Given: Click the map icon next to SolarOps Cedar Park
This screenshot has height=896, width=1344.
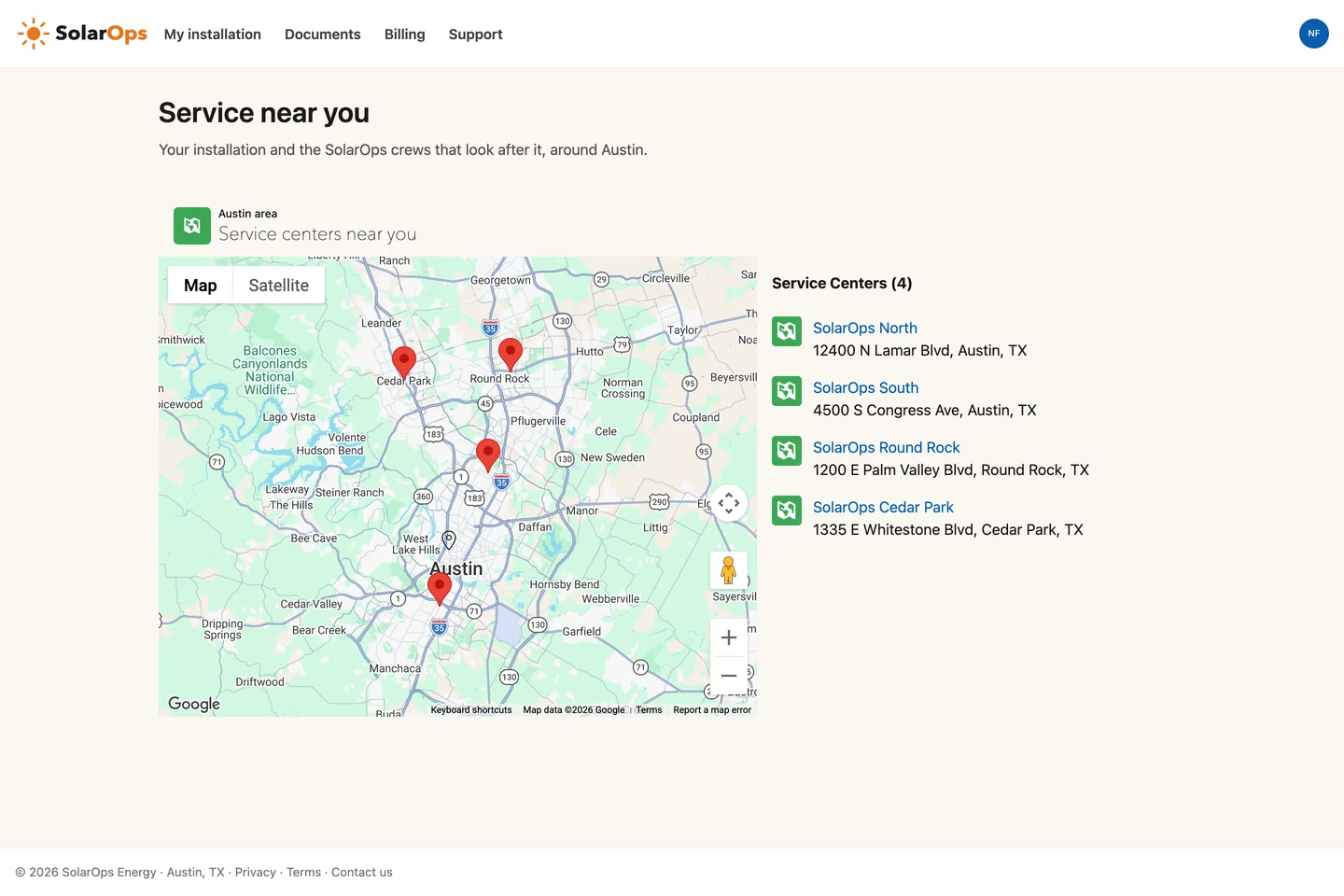Looking at the screenshot, I should [787, 511].
